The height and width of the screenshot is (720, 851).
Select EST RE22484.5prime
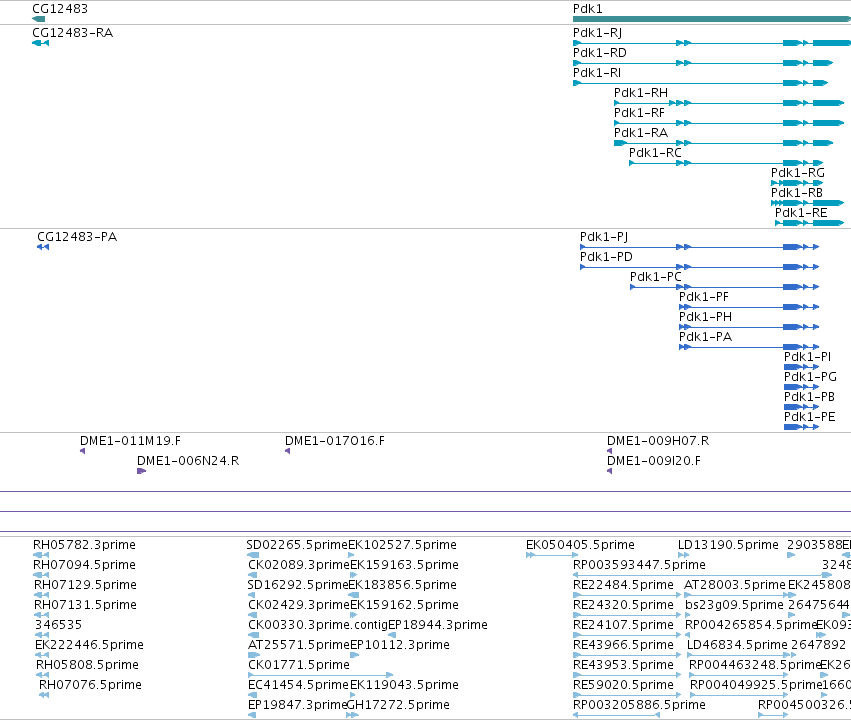coord(623,585)
